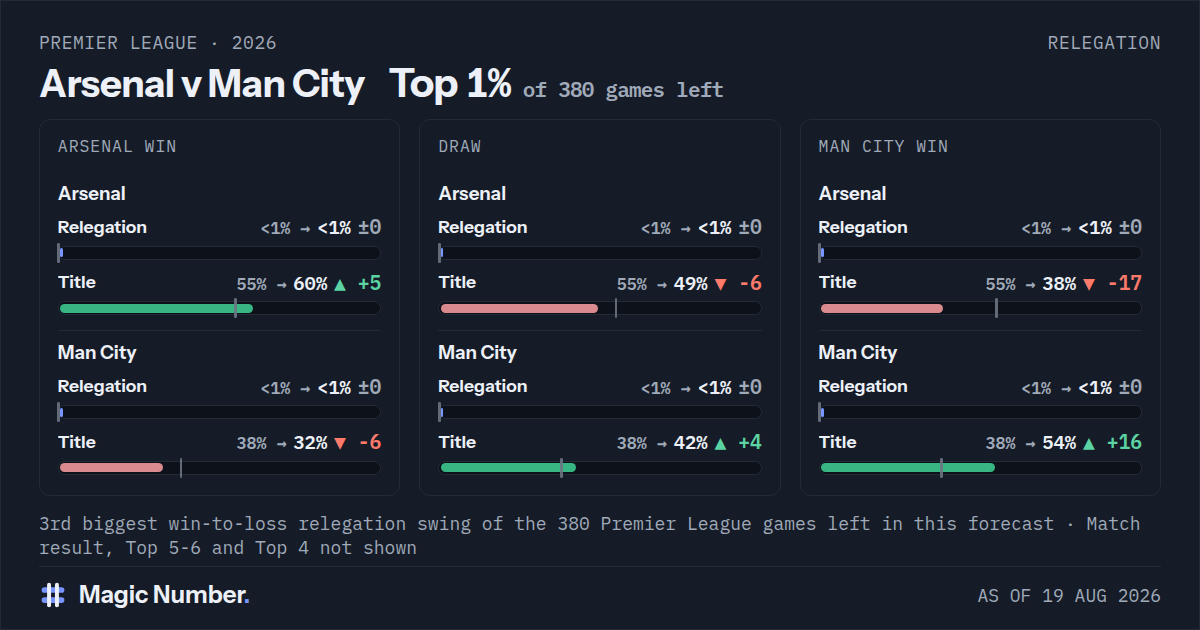1200x630 pixels.
Task: Click red down arrow beside Arsenal 49% title
Action: coord(720,284)
